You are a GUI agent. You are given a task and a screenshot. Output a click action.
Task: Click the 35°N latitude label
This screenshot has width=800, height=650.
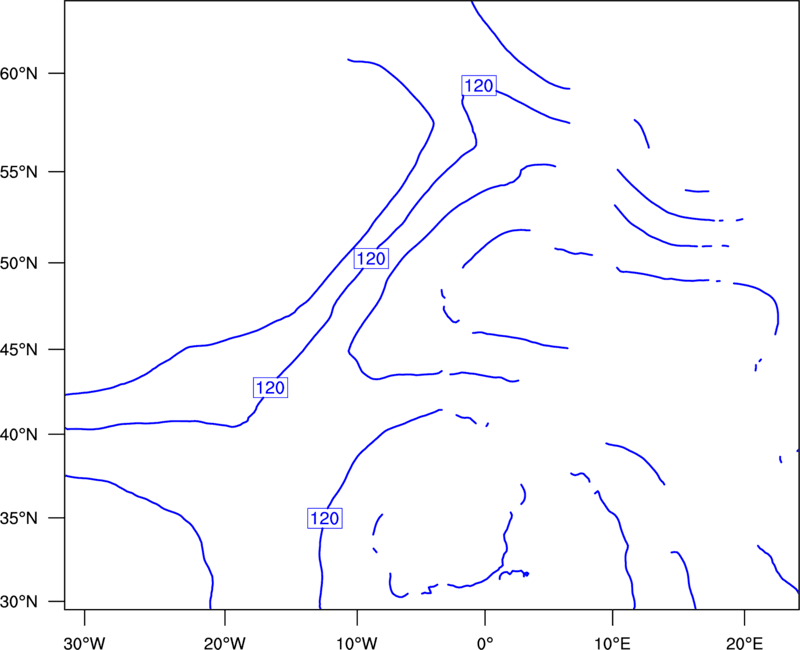point(19,518)
